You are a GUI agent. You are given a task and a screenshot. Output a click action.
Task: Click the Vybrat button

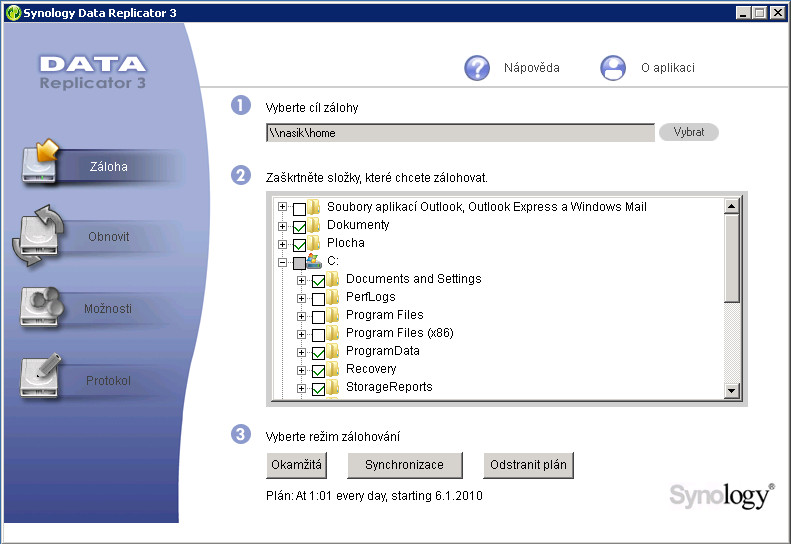point(689,132)
